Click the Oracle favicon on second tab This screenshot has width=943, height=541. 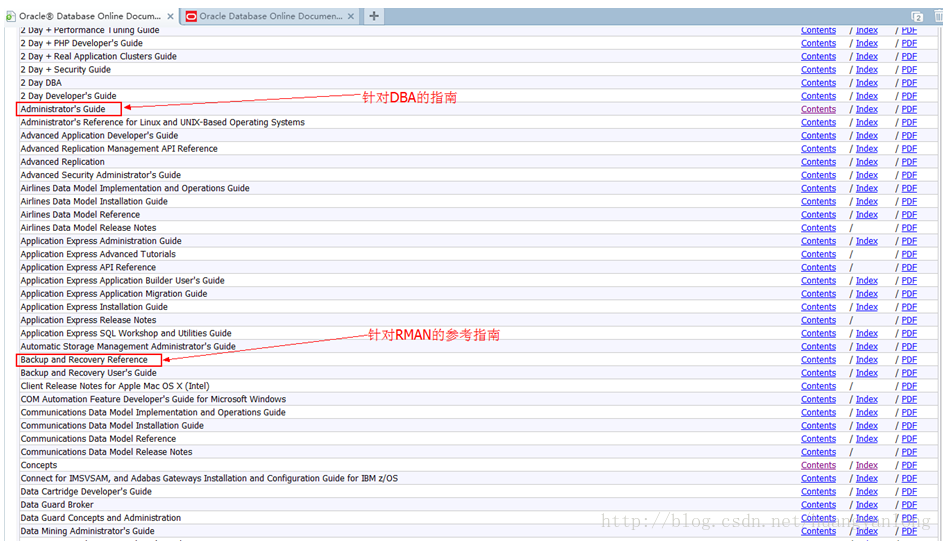click(x=191, y=16)
